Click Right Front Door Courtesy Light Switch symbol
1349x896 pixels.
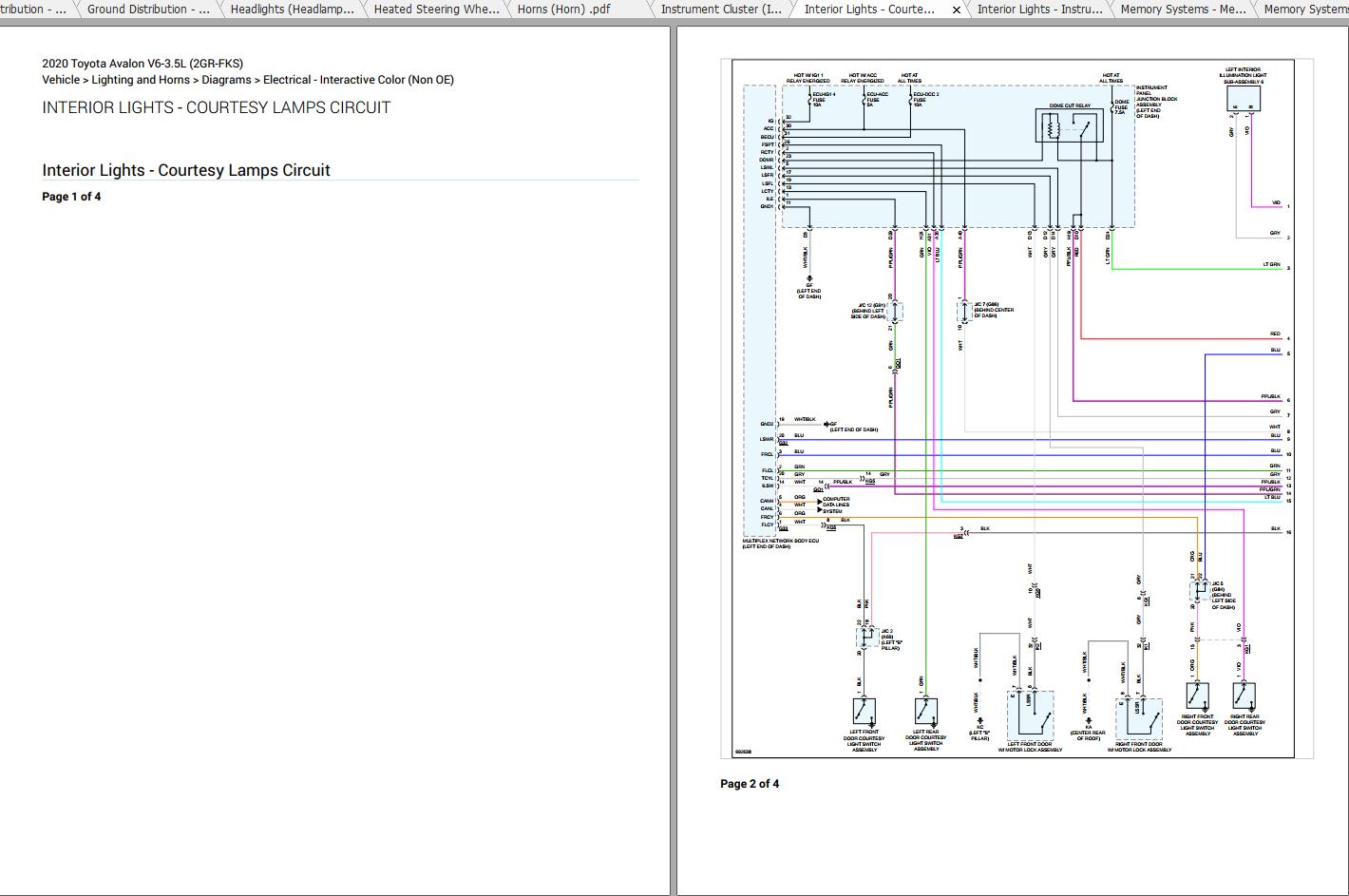(x=1197, y=696)
